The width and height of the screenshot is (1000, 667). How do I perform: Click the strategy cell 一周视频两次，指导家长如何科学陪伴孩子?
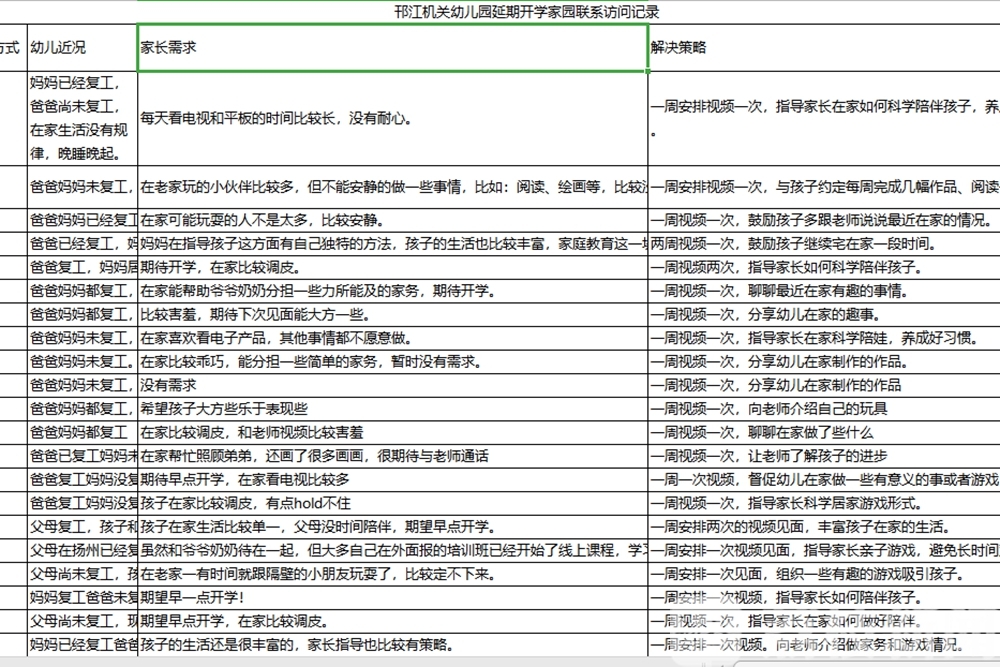pos(800,266)
